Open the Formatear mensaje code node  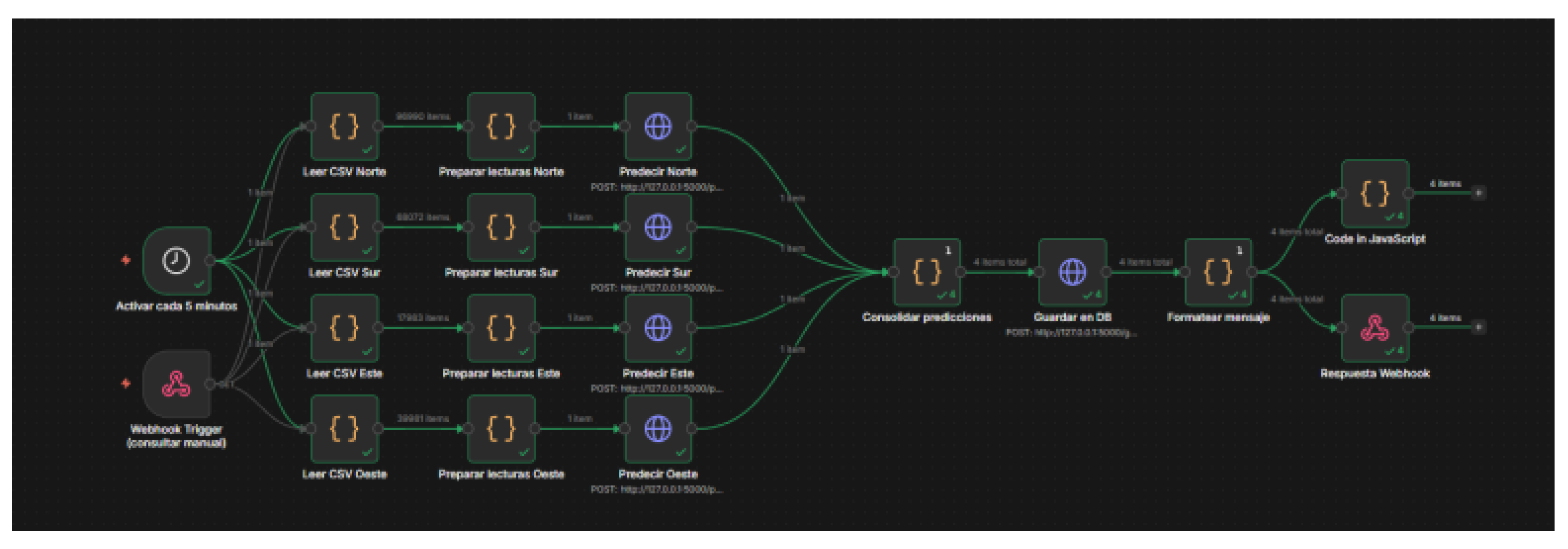point(1218,272)
